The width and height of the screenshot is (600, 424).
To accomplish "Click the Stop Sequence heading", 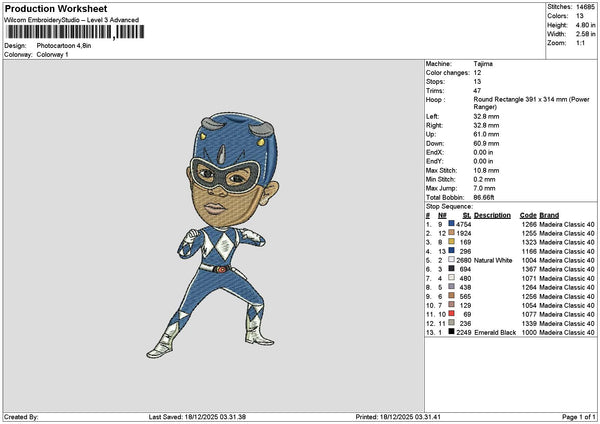I will (x=450, y=207).
